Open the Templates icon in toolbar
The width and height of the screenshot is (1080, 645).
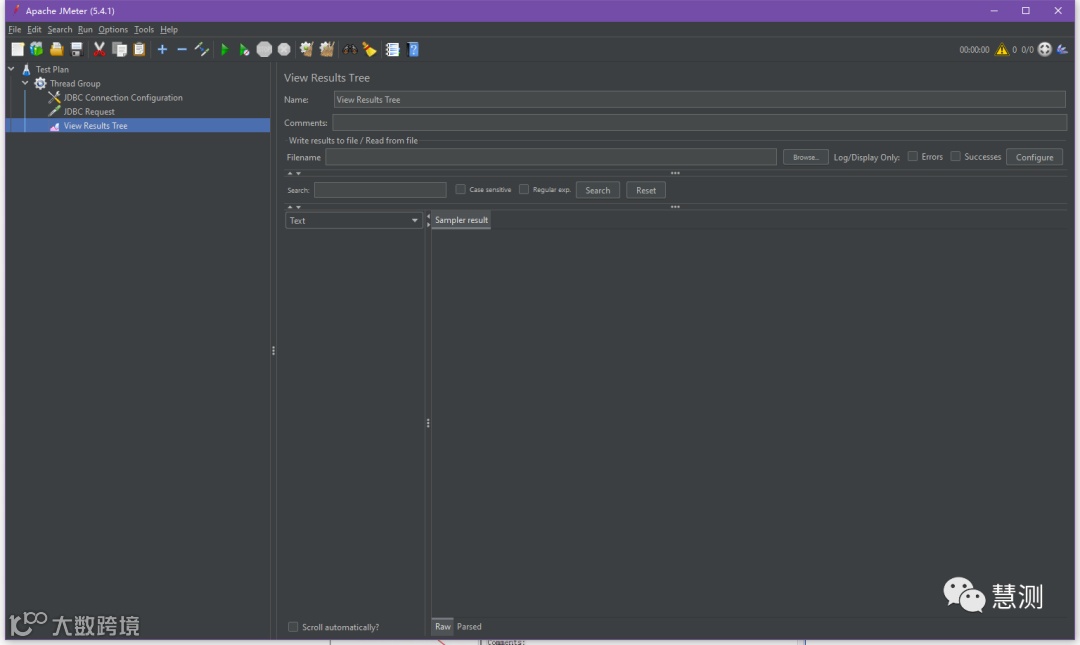(37, 49)
